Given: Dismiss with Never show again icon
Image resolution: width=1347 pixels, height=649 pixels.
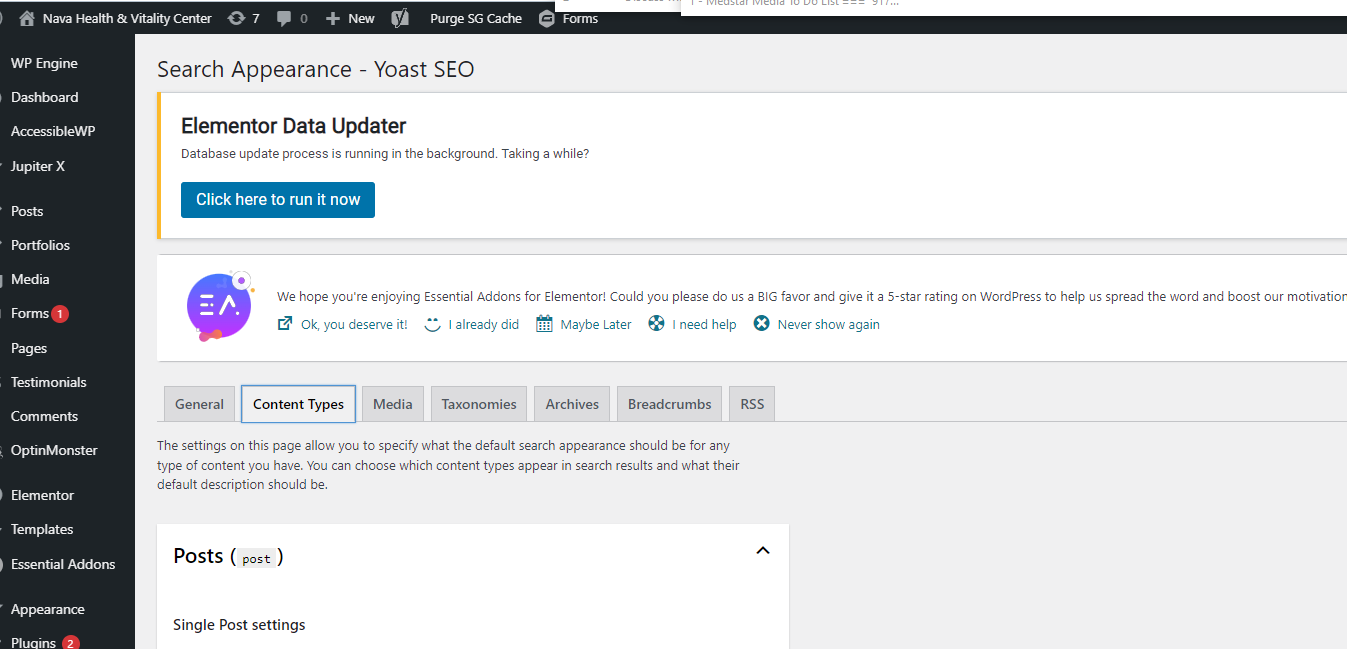Looking at the screenshot, I should pos(761,323).
